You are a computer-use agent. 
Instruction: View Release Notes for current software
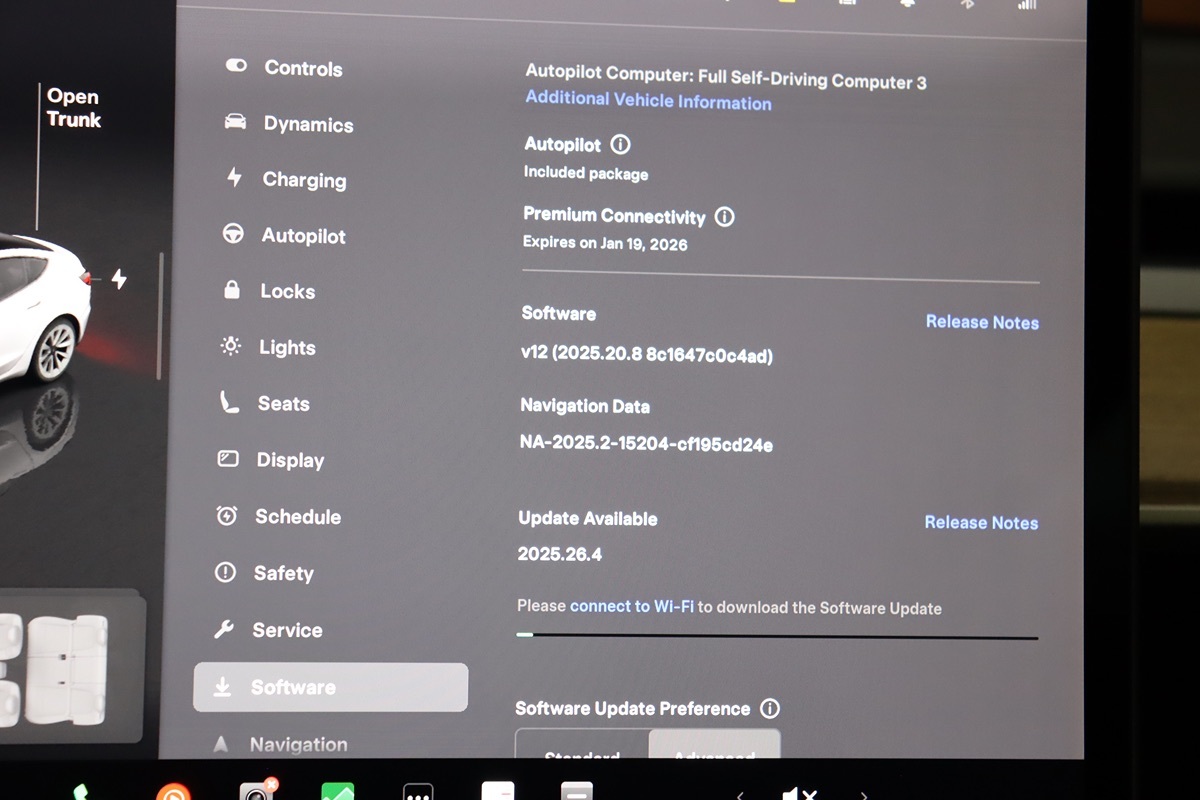click(x=981, y=322)
